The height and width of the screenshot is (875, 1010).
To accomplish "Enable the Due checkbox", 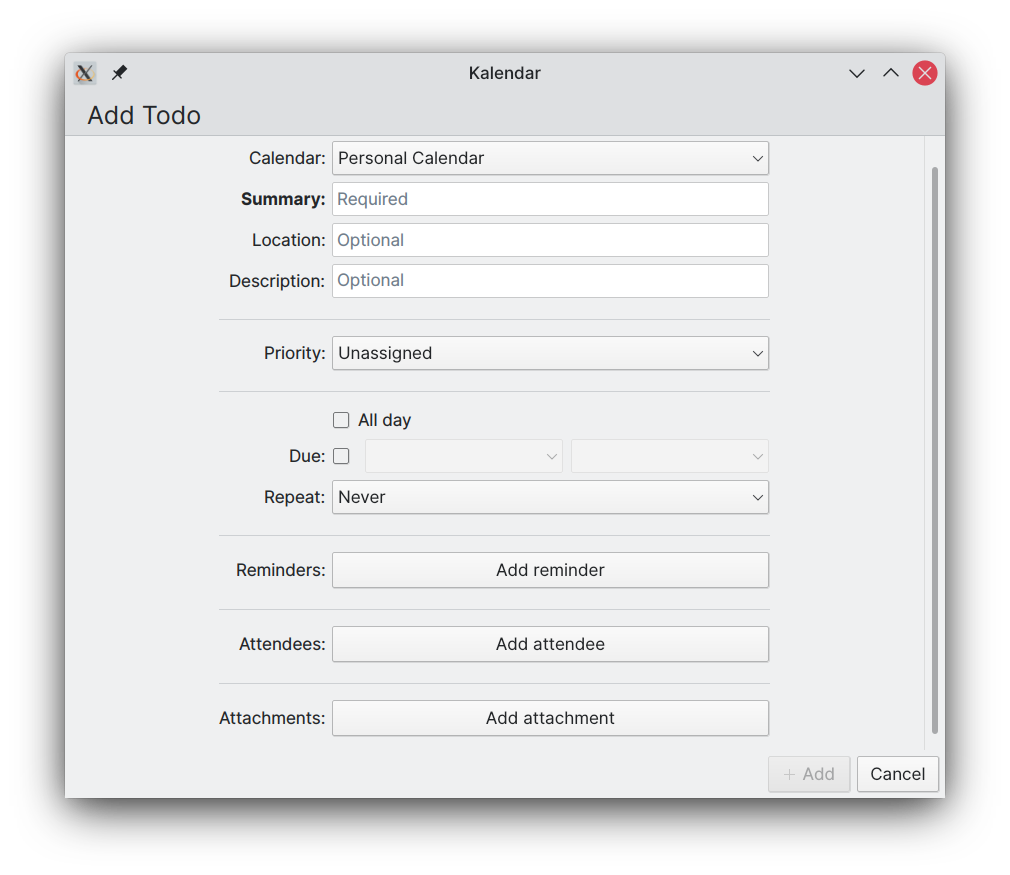I will (341, 456).
